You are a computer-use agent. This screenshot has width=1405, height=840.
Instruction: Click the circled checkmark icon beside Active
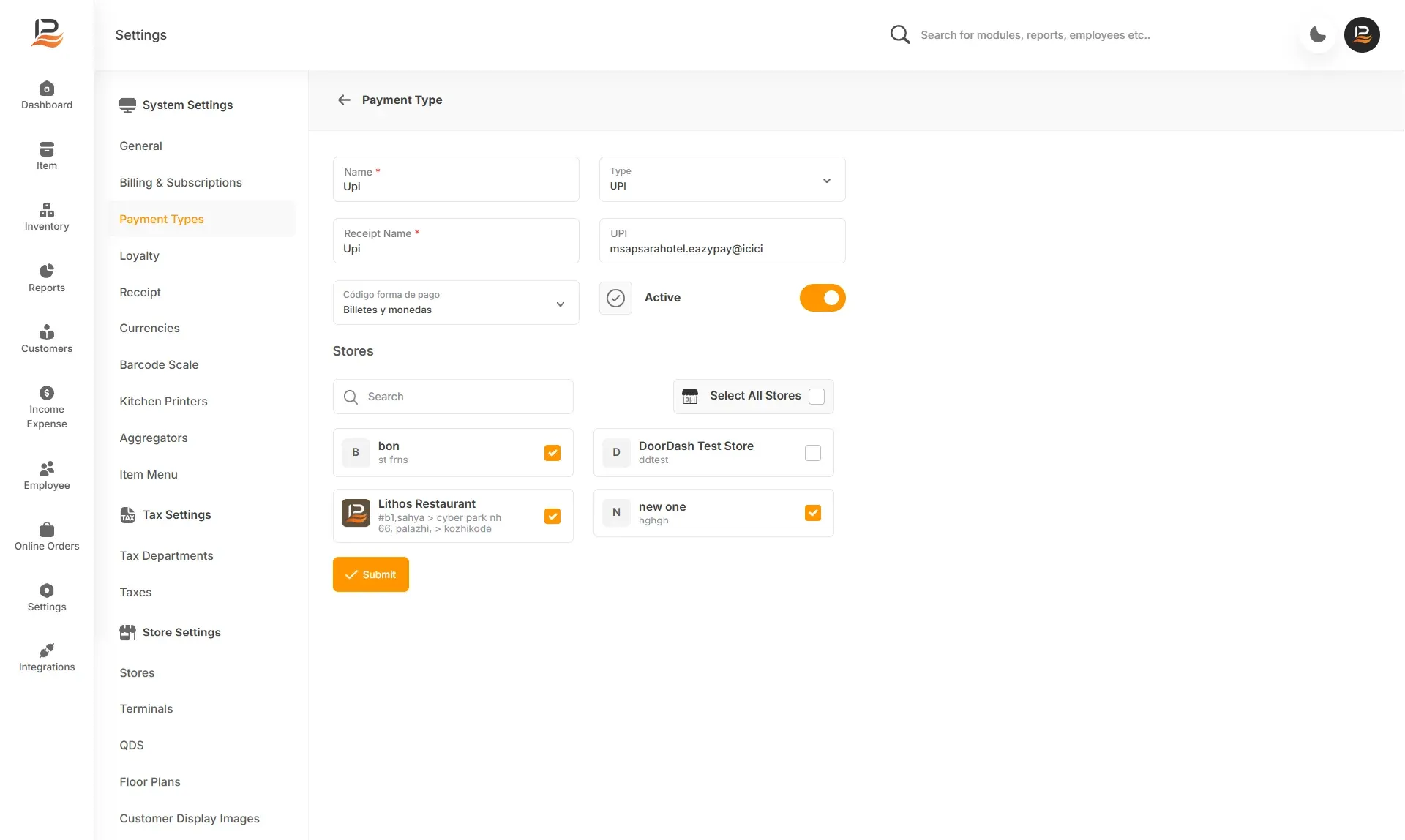(x=615, y=298)
